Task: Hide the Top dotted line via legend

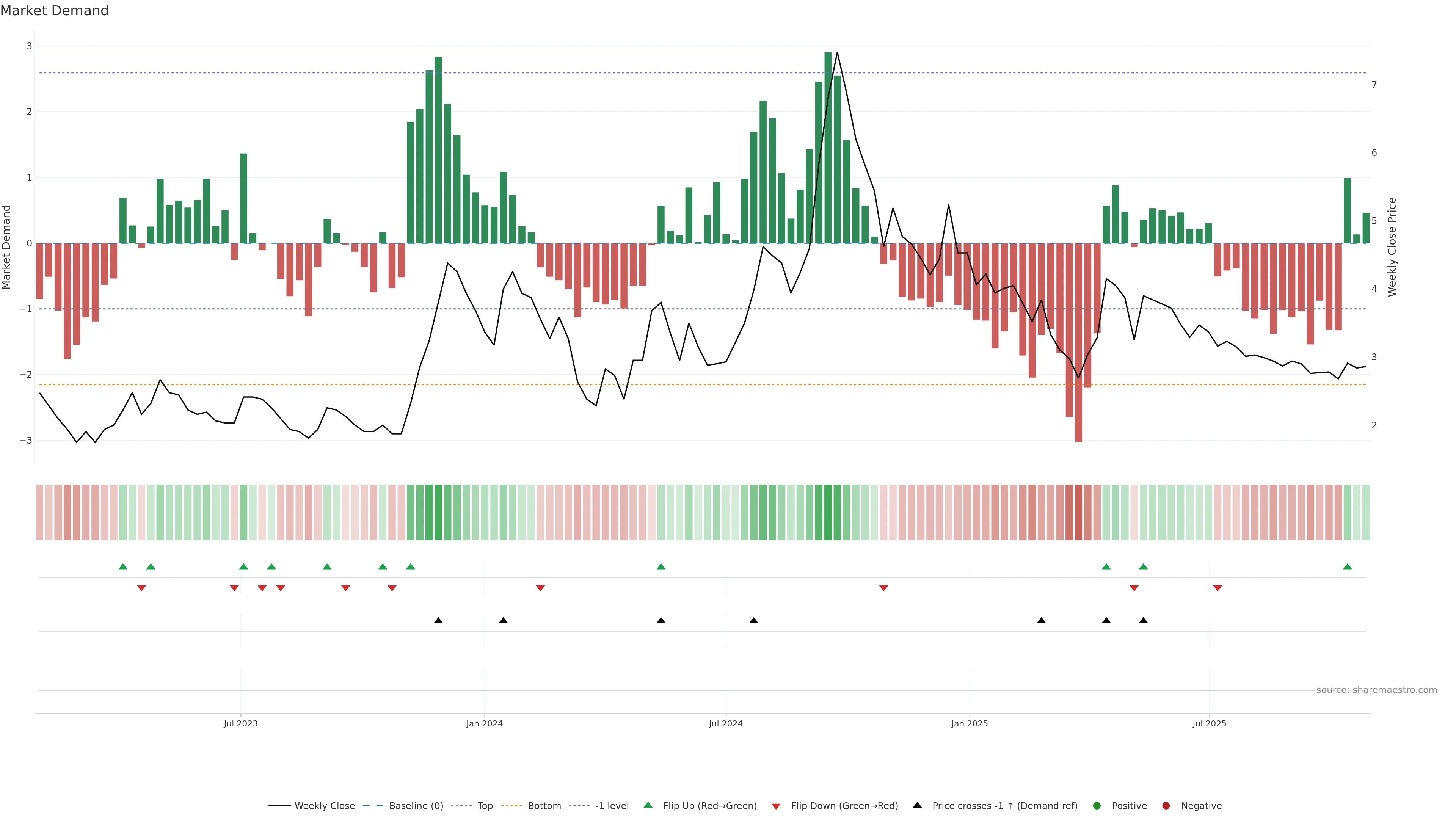Action: coord(485,805)
